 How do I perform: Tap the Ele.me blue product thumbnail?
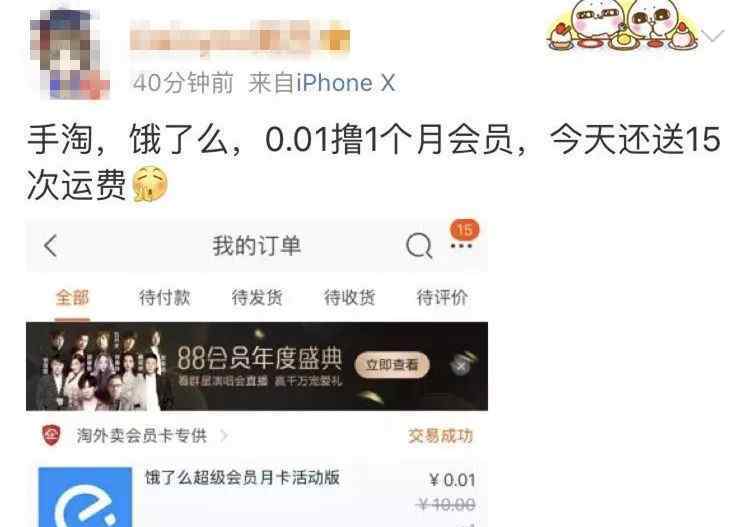click(85, 497)
